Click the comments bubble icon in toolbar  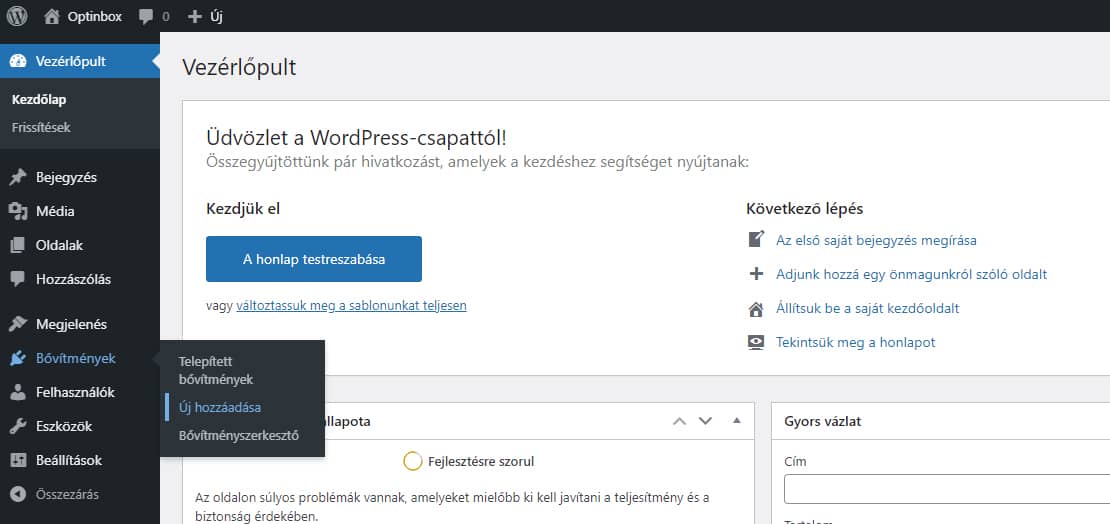147,16
